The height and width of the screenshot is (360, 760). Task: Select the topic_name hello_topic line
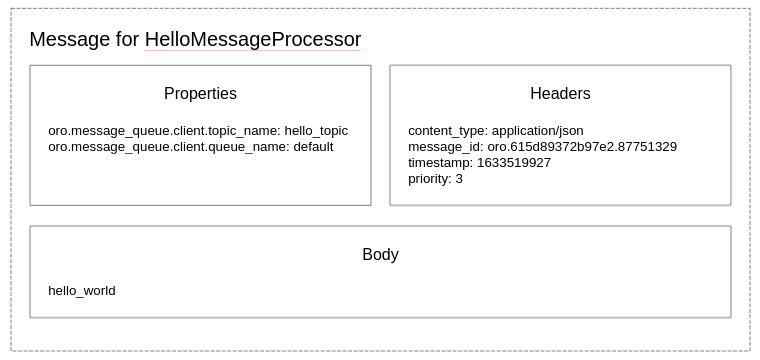click(x=198, y=131)
